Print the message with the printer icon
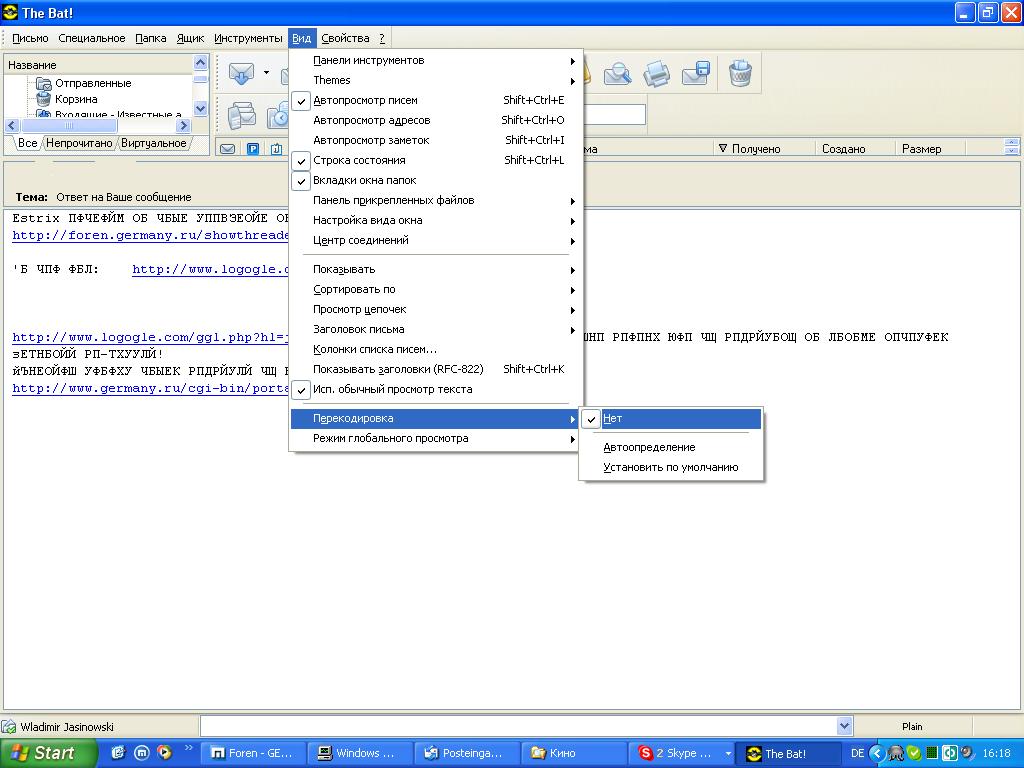The height and width of the screenshot is (768, 1024). (x=656, y=74)
